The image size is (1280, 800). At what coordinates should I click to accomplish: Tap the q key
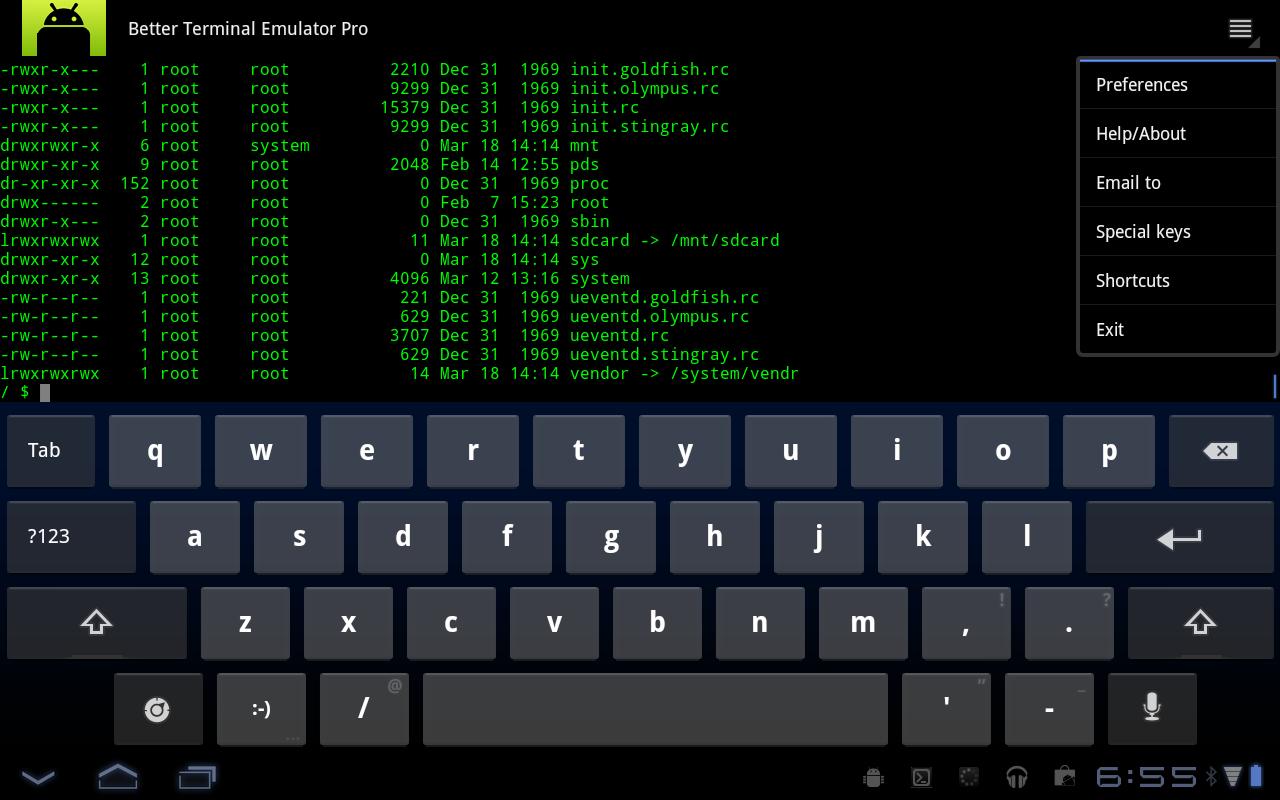(155, 451)
